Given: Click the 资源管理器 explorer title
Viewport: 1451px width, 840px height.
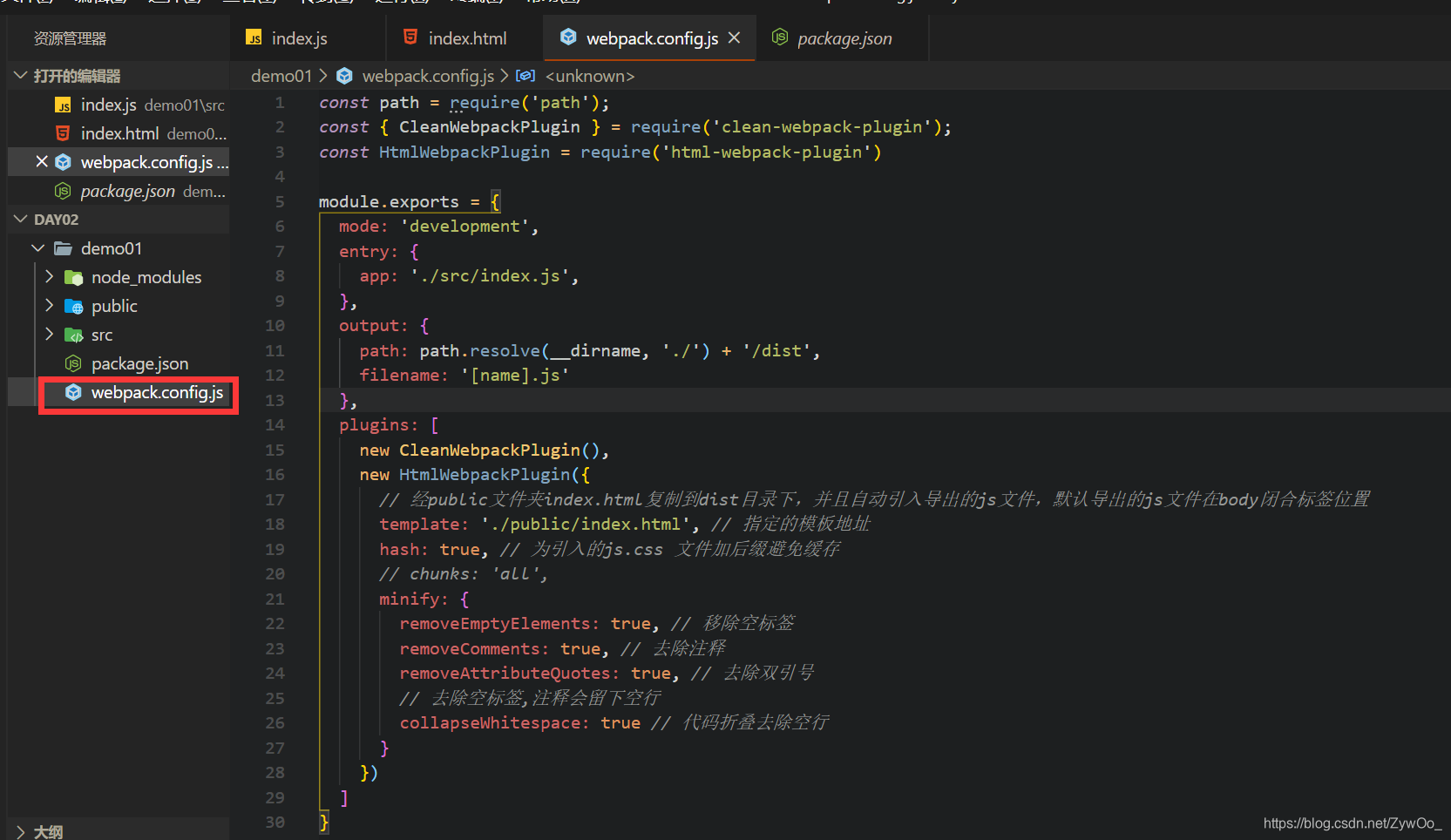Looking at the screenshot, I should [x=70, y=38].
